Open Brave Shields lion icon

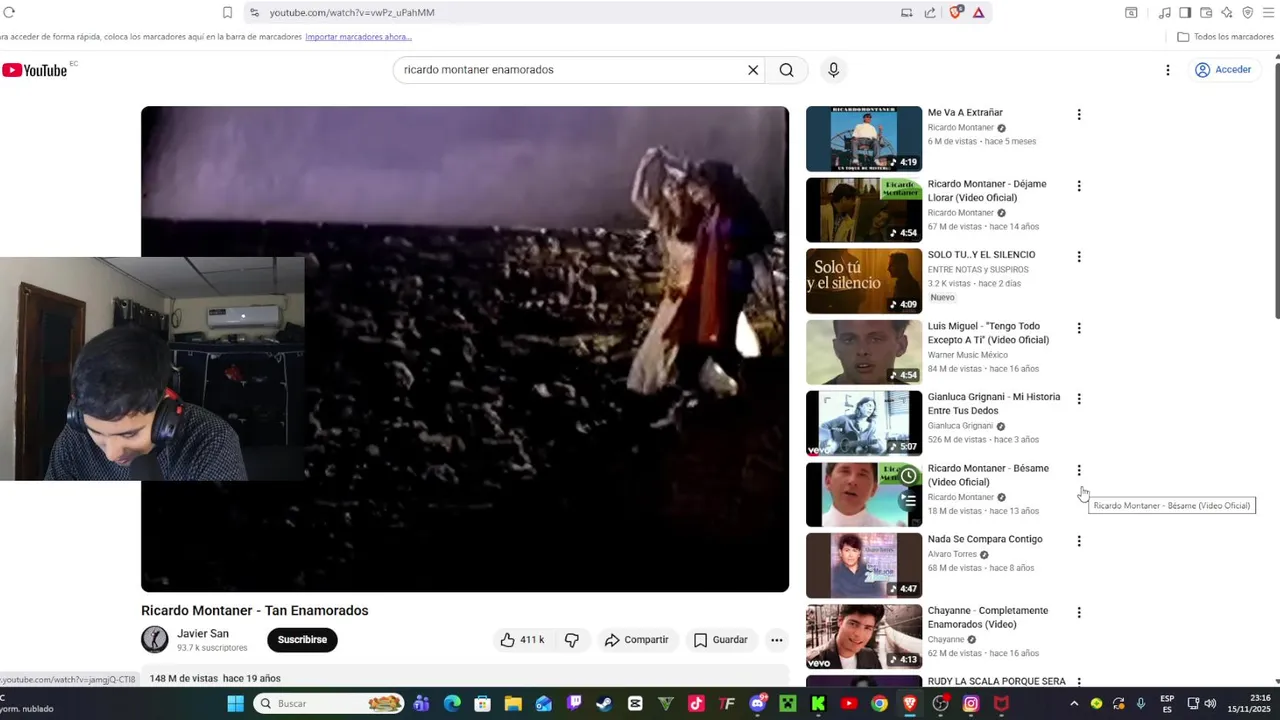956,12
